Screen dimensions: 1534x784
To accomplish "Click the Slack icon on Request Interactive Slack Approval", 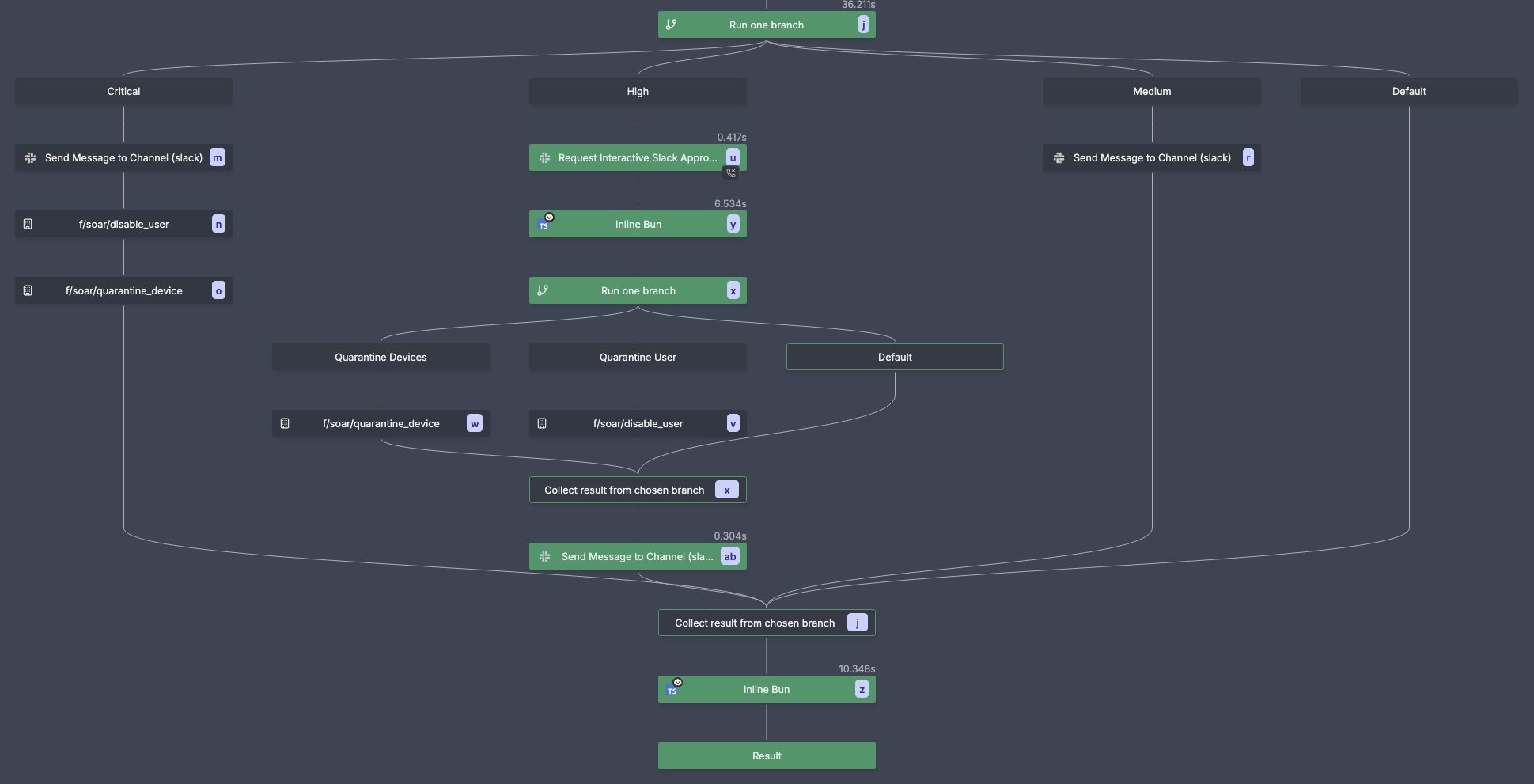I will pyautogui.click(x=544, y=157).
